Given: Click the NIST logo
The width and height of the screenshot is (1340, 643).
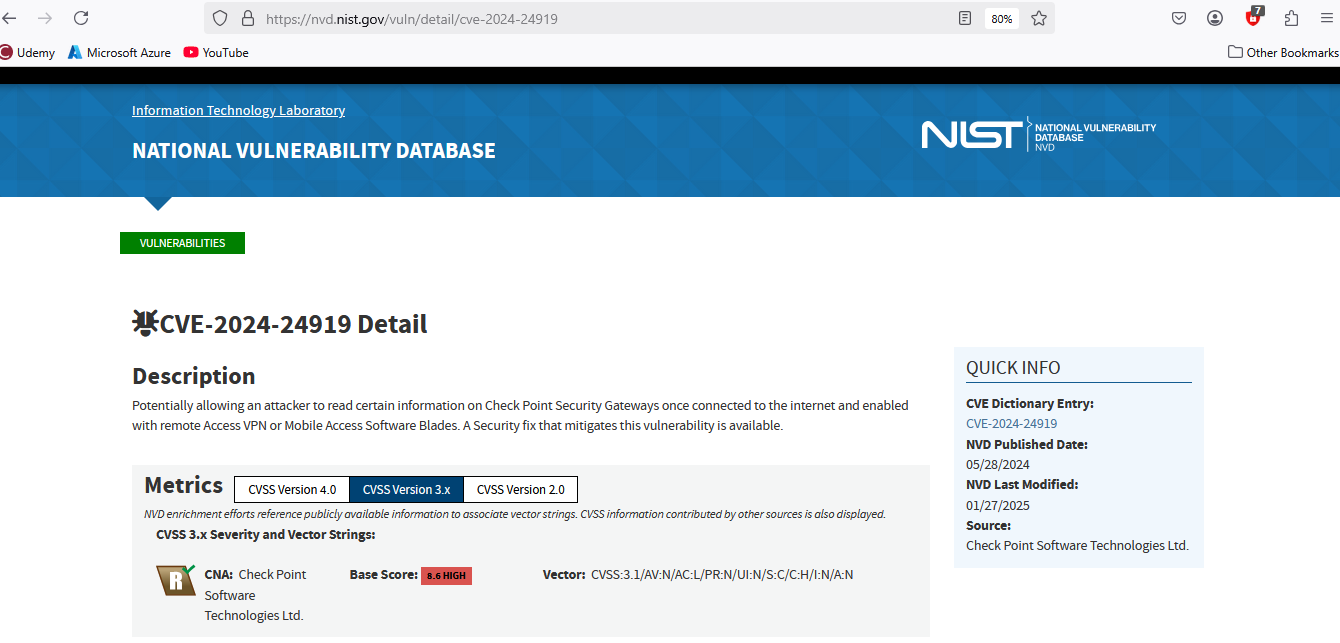Looking at the screenshot, I should (x=972, y=134).
